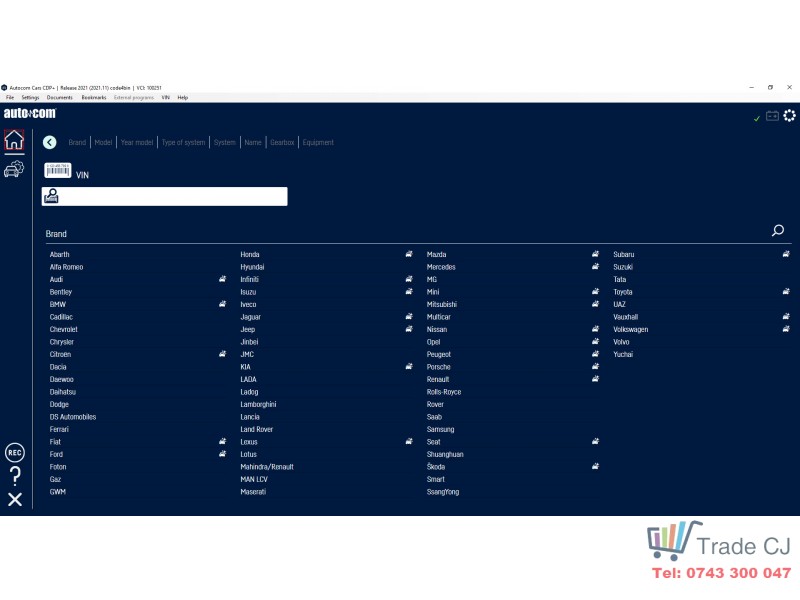Select Bentley in the brand list
Screen dimensions: 800x600
61,292
